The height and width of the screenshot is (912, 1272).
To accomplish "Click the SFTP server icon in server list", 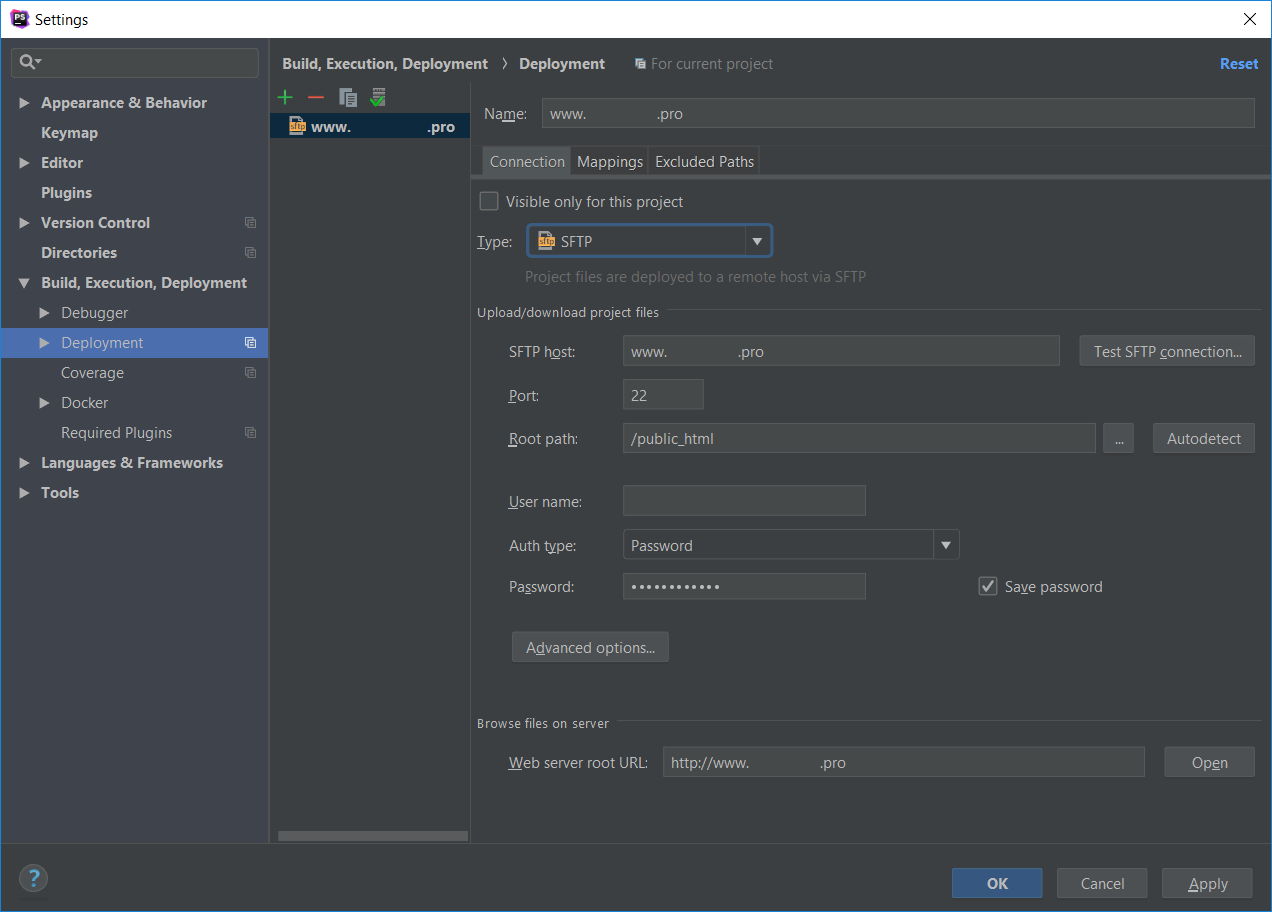I will (297, 126).
